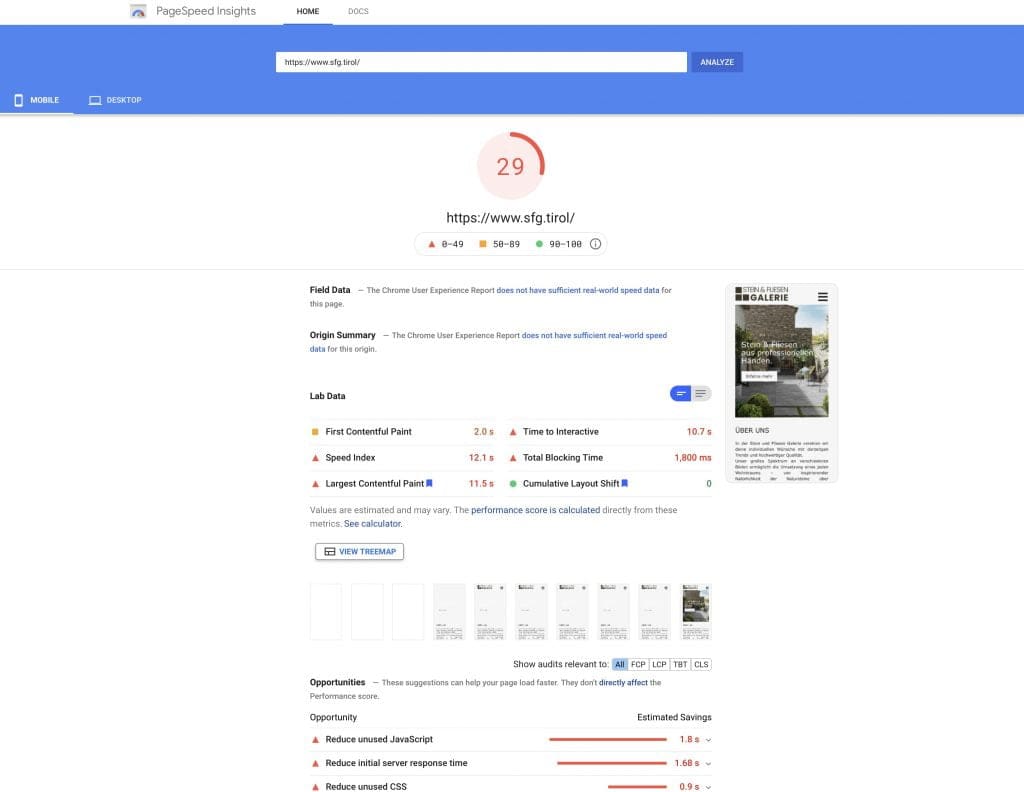Filter audits by LCP
1024x792 pixels.
click(659, 664)
